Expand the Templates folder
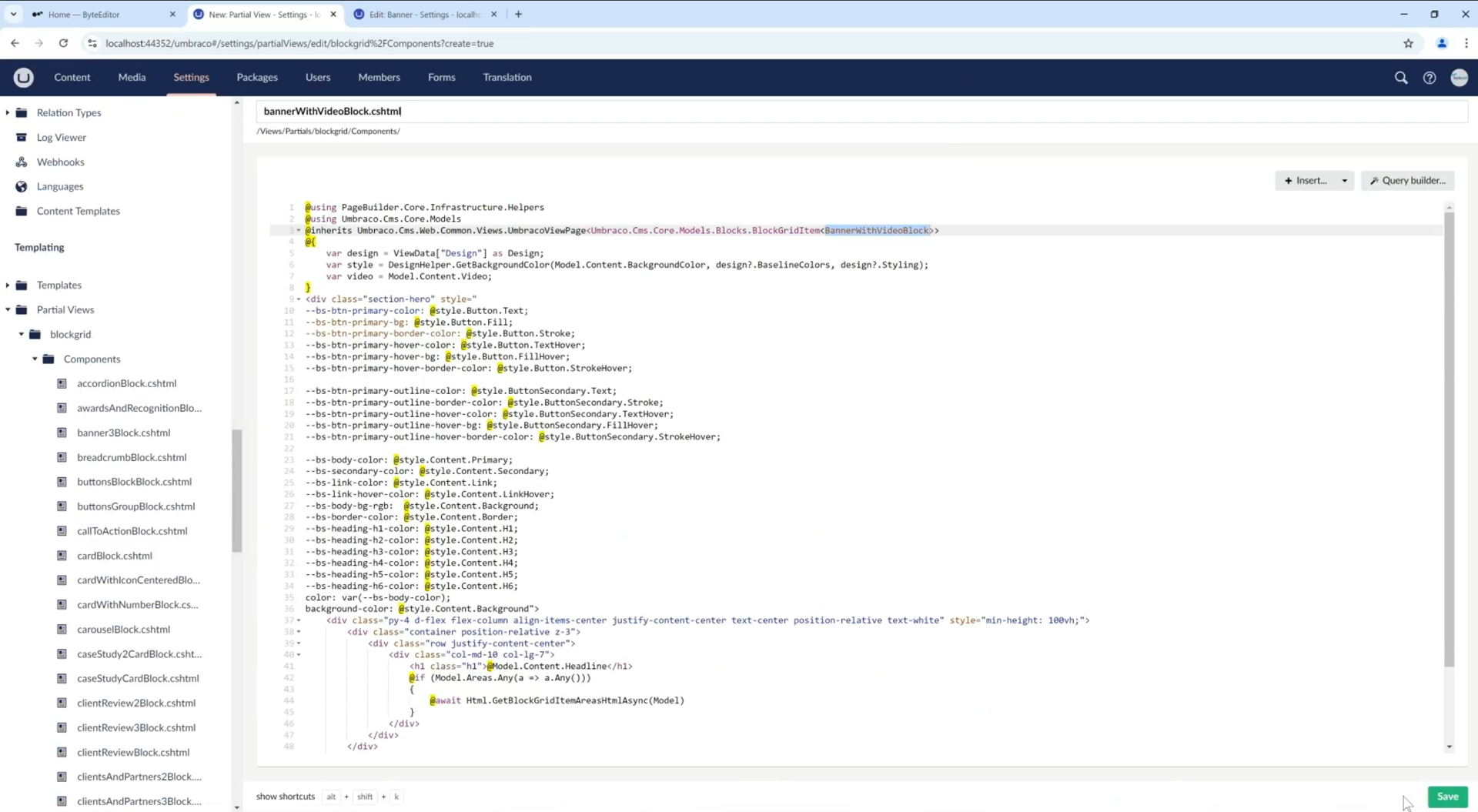1478x812 pixels. pyautogui.click(x=8, y=285)
